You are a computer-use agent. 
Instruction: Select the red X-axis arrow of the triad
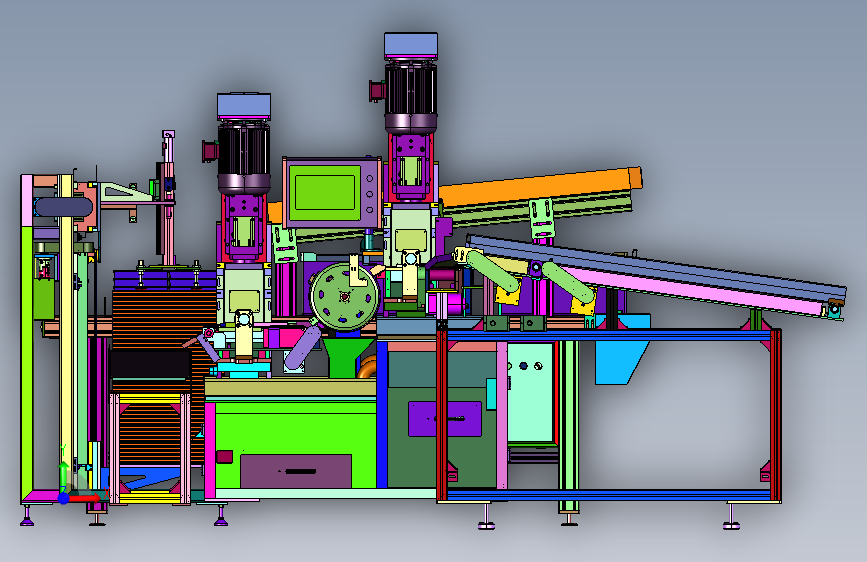pos(85,498)
